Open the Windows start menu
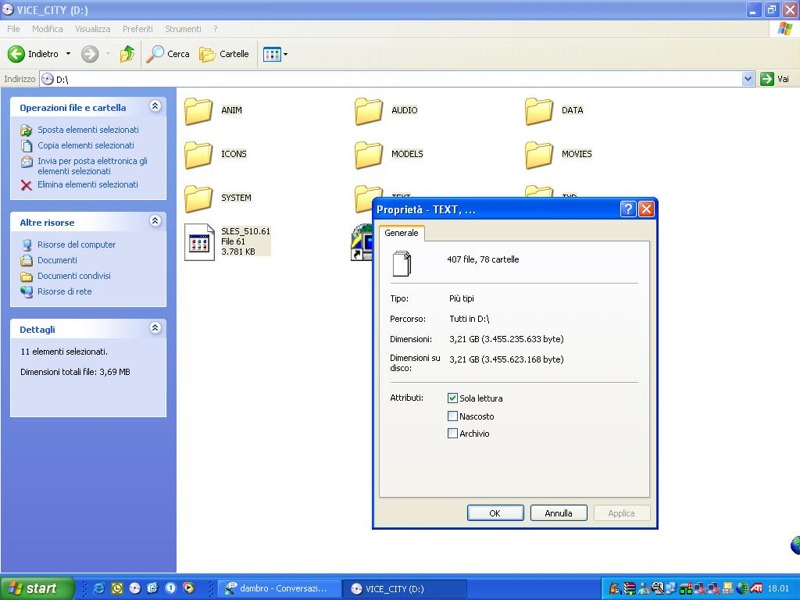 click(x=37, y=588)
